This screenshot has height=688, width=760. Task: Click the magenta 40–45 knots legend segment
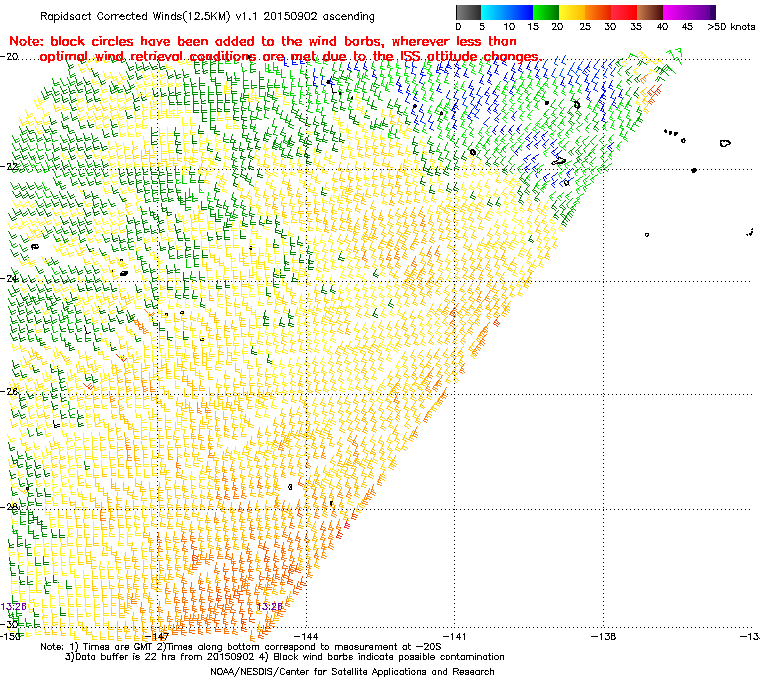[676, 12]
